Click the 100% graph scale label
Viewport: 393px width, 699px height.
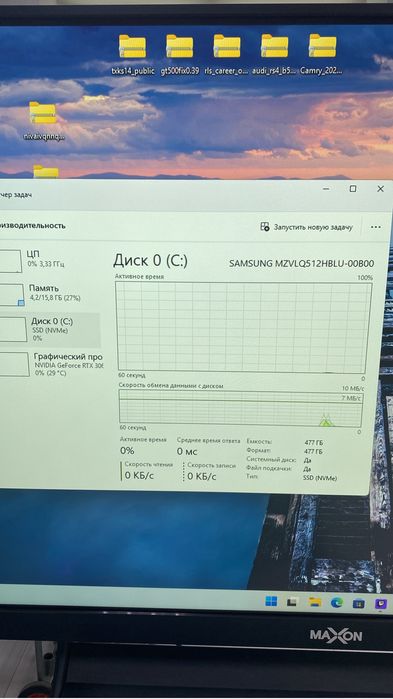point(365,278)
